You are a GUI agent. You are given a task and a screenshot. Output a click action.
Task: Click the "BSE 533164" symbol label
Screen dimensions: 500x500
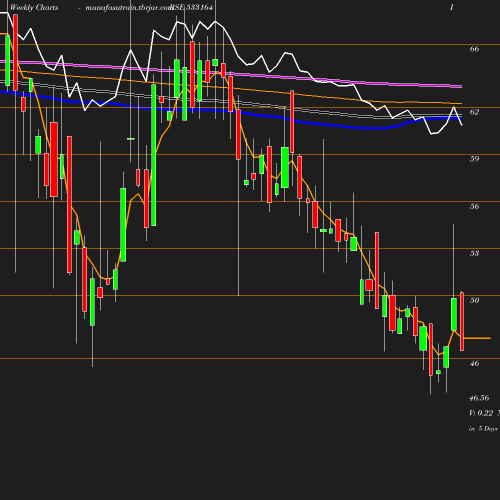191,7
